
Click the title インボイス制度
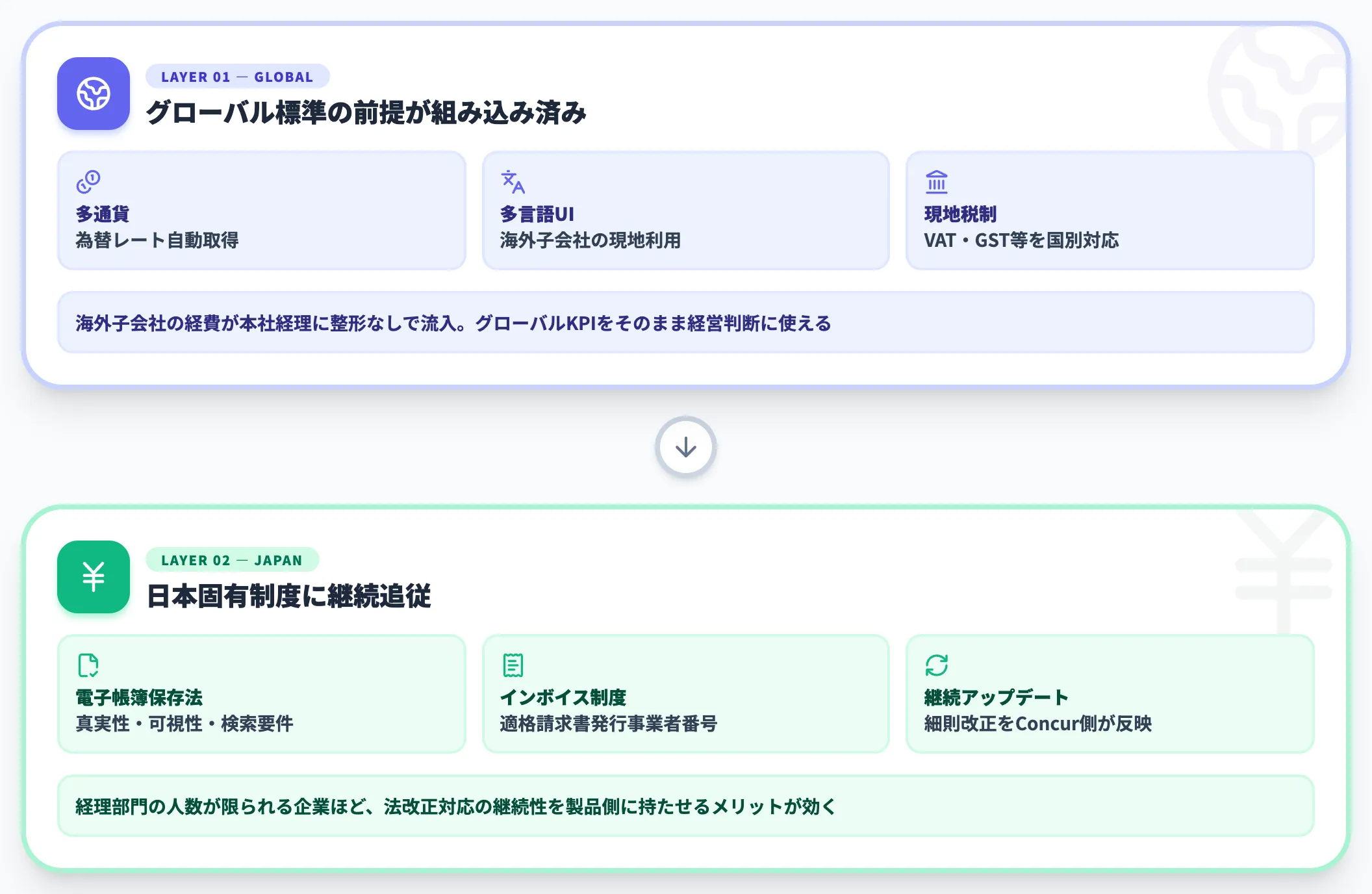[563, 698]
